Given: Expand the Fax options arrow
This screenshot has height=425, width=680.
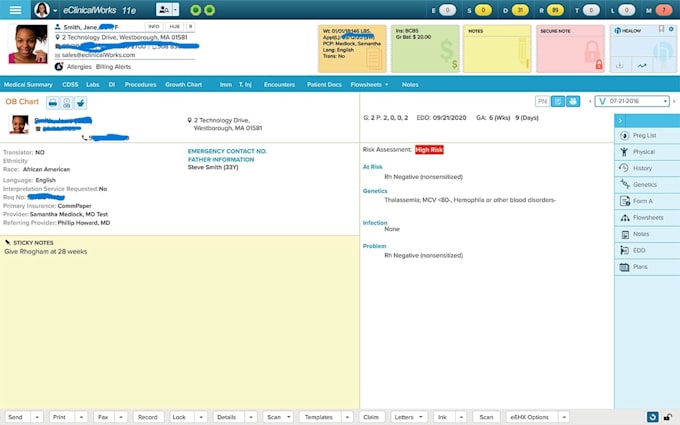Looking at the screenshot, I should click(121, 417).
